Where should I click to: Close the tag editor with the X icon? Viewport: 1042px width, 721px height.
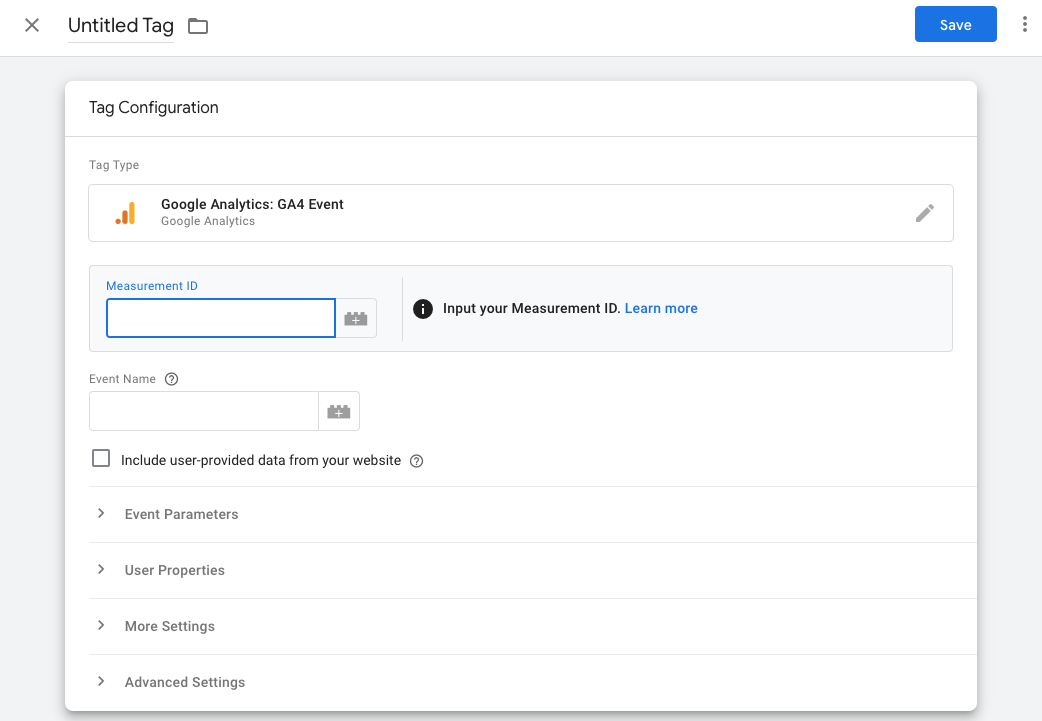pyautogui.click(x=32, y=25)
